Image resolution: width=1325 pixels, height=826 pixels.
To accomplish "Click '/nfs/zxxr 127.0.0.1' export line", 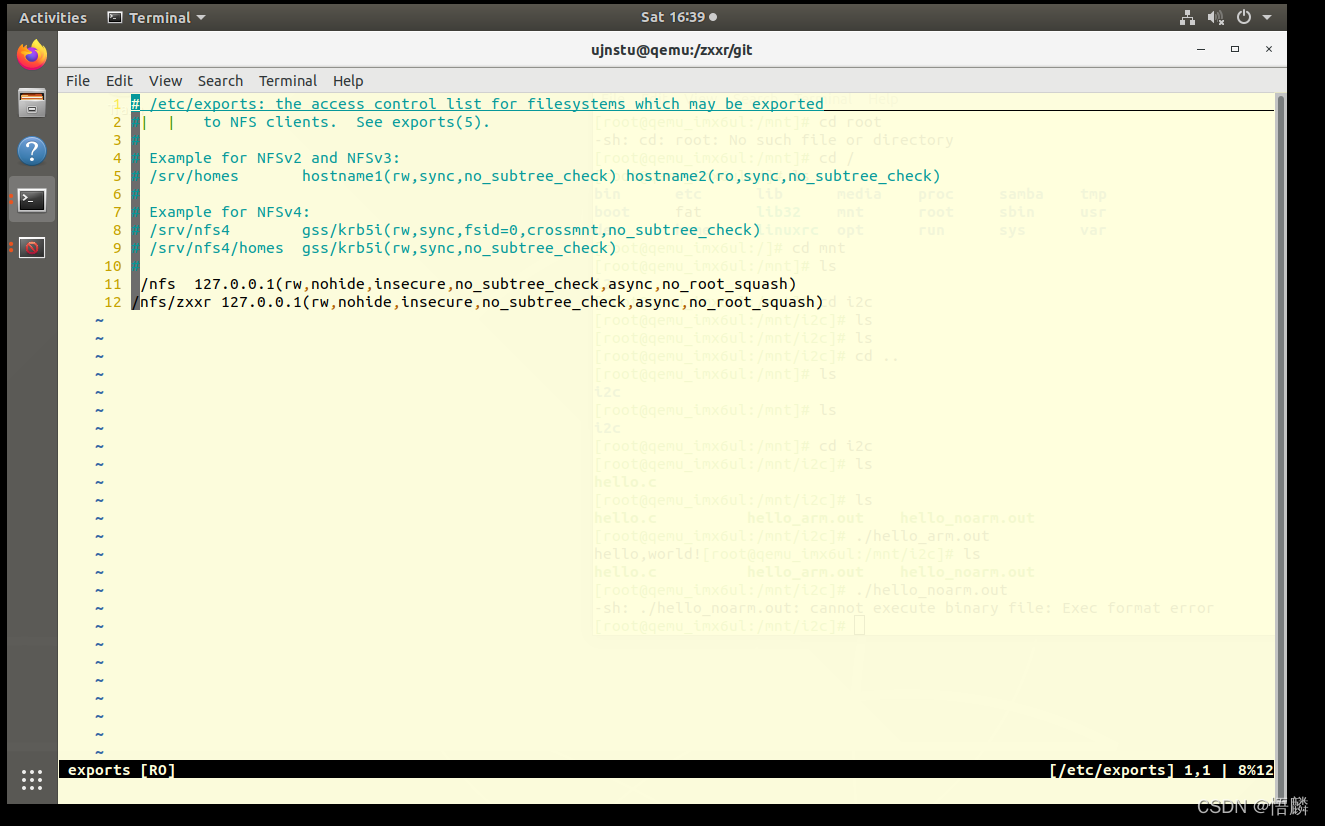I will [x=477, y=302].
